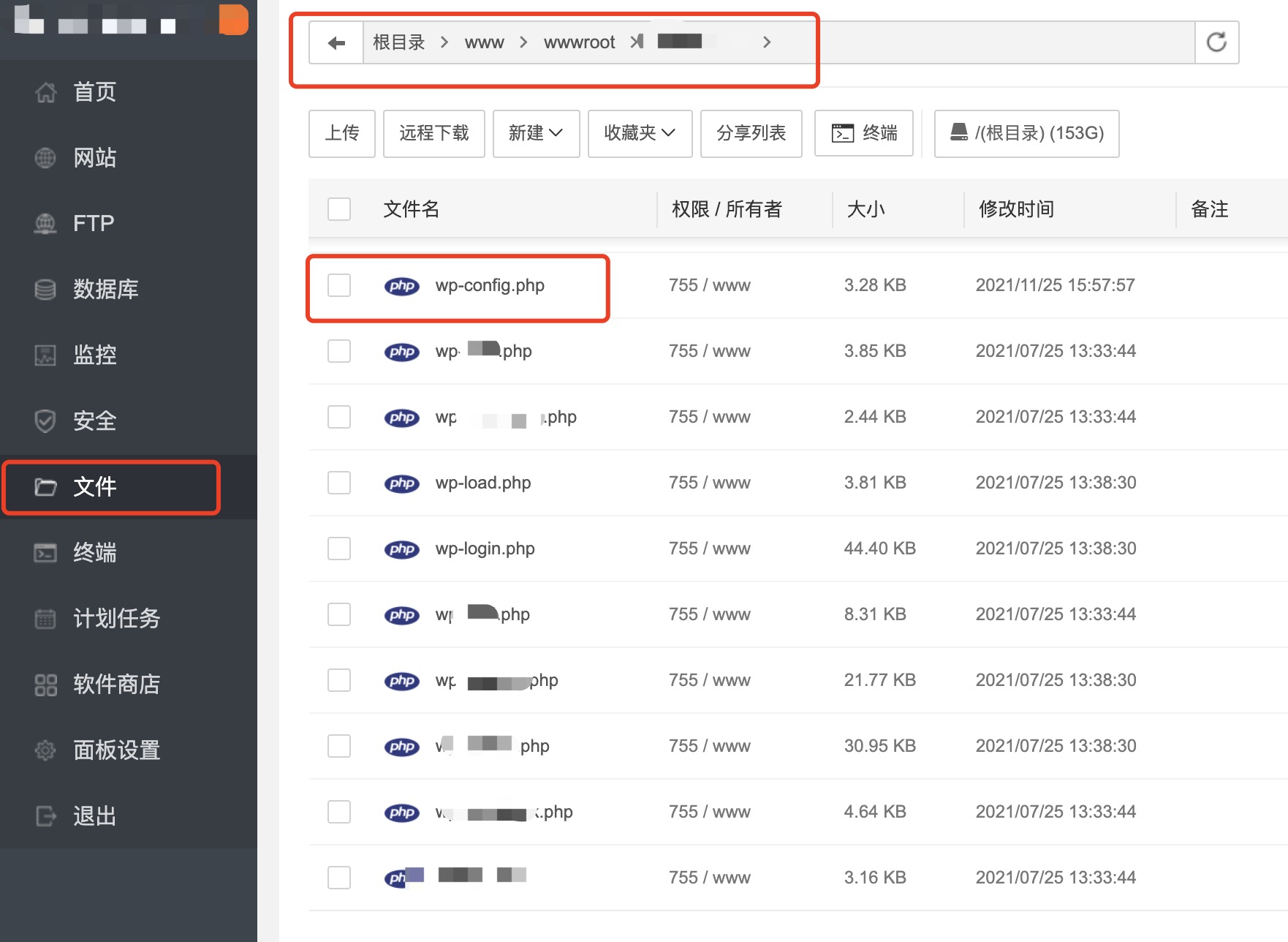Image resolution: width=1288 pixels, height=942 pixels.
Task: Open 计划任务 scheduled tasks
Action: 115,618
